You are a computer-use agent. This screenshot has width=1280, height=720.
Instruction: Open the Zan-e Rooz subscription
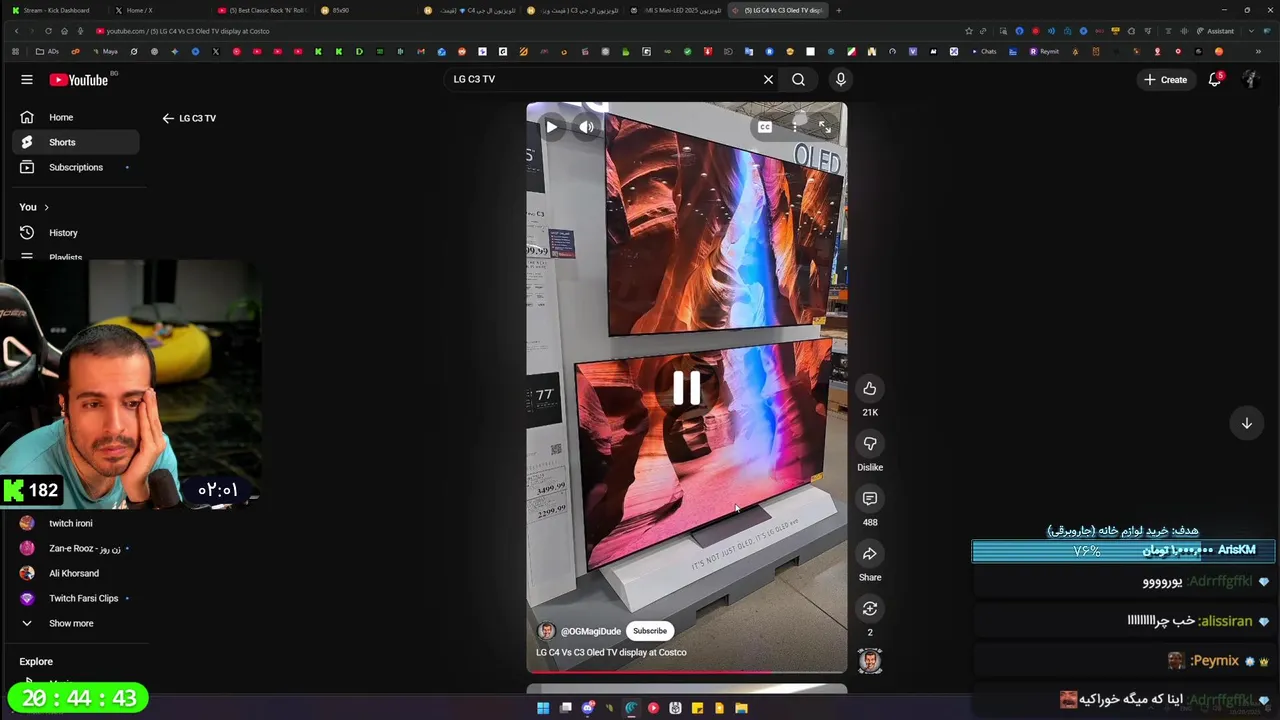[76, 548]
